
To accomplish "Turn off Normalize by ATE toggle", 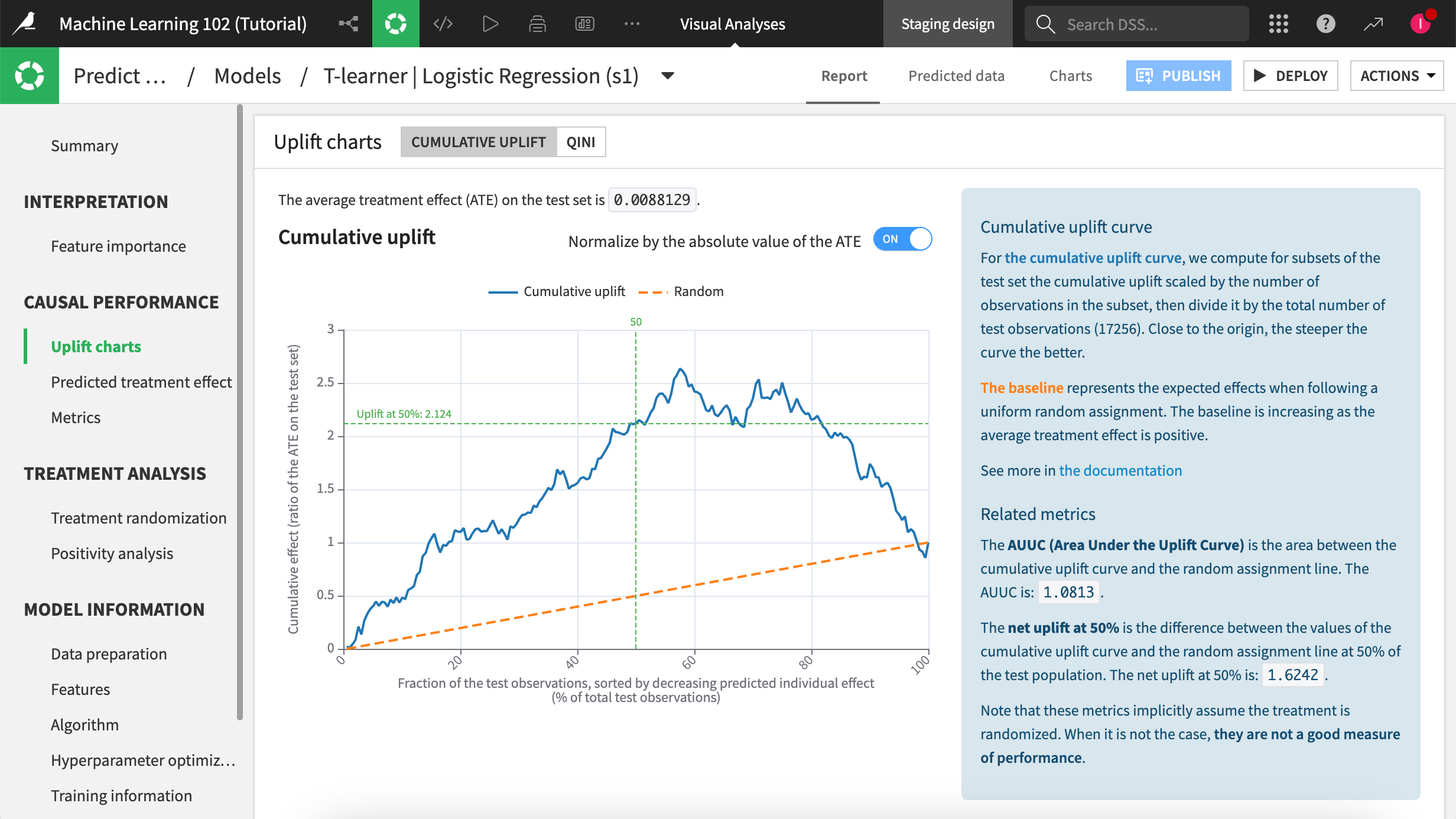I will 902,239.
